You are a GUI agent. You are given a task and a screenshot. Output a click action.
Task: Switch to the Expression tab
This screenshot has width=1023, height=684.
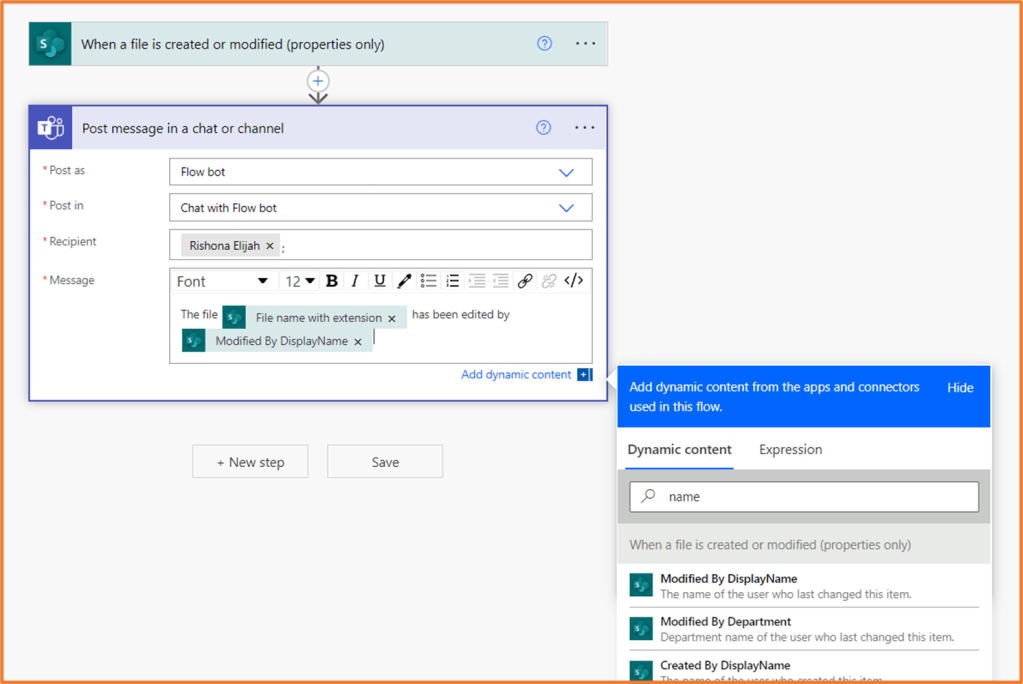(790, 450)
